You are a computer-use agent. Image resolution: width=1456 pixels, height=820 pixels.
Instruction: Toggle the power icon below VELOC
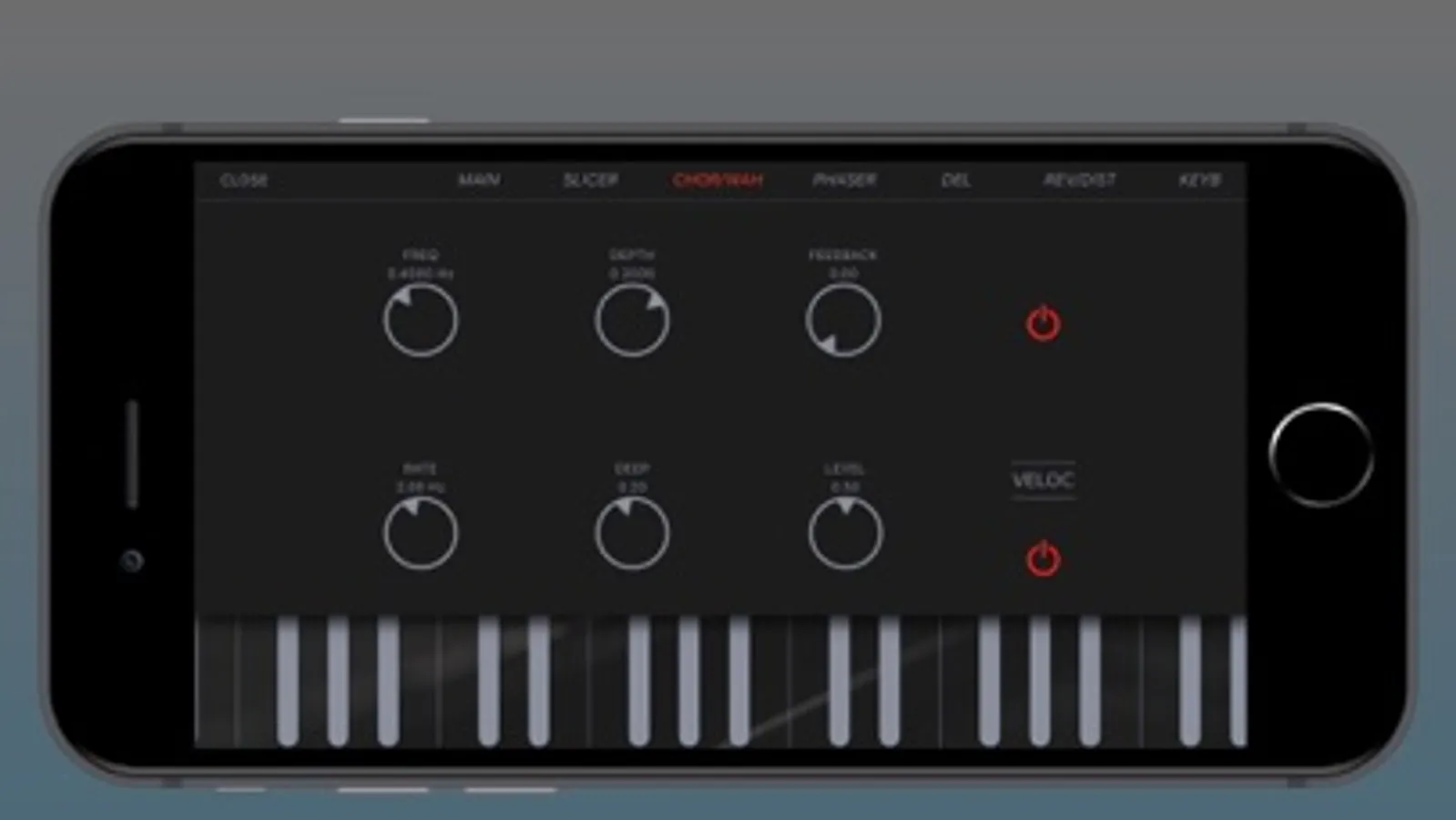[x=1043, y=559]
